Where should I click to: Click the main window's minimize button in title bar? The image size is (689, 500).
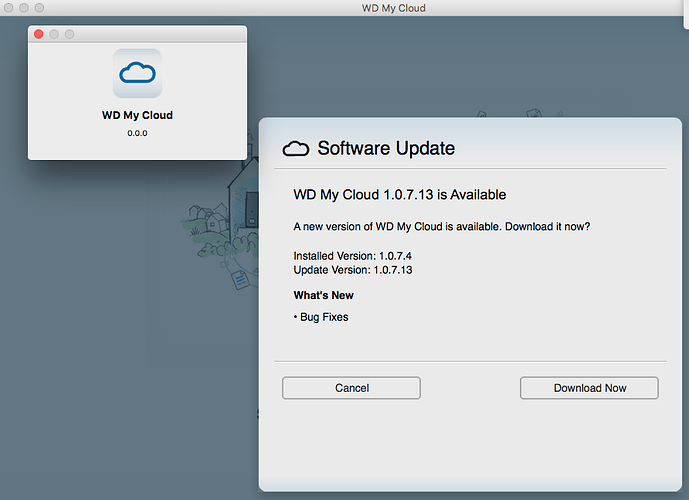click(24, 7)
